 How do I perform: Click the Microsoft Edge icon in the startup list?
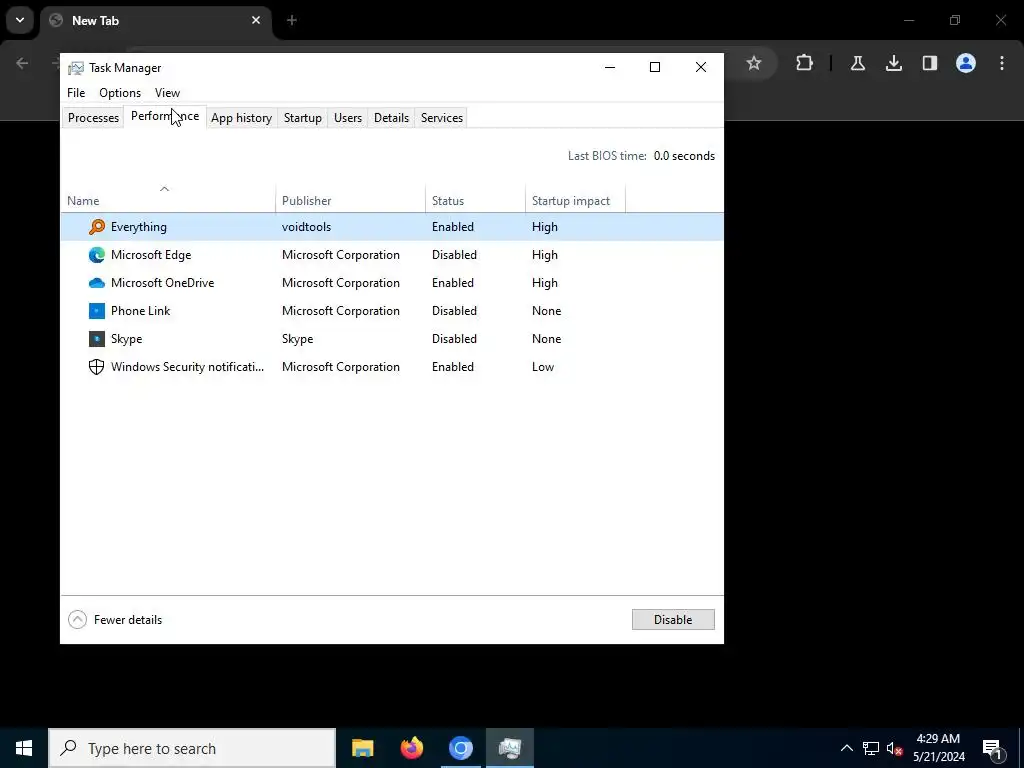[97, 255]
